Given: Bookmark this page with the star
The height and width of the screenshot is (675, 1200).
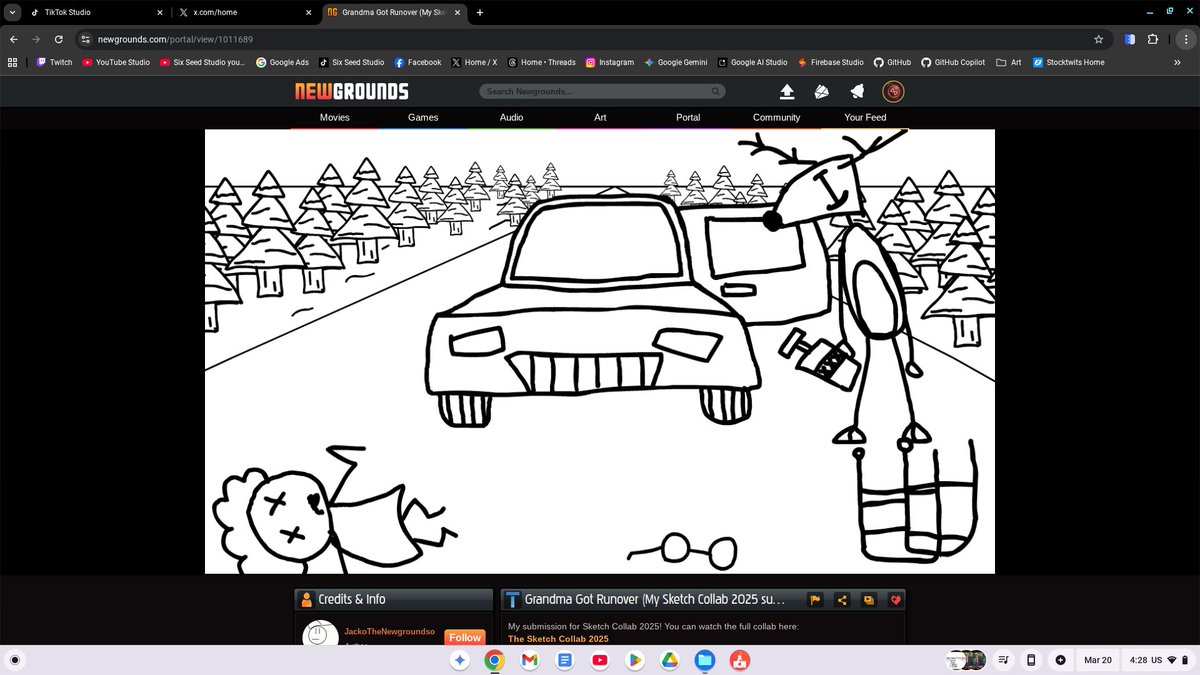Looking at the screenshot, I should [1099, 39].
